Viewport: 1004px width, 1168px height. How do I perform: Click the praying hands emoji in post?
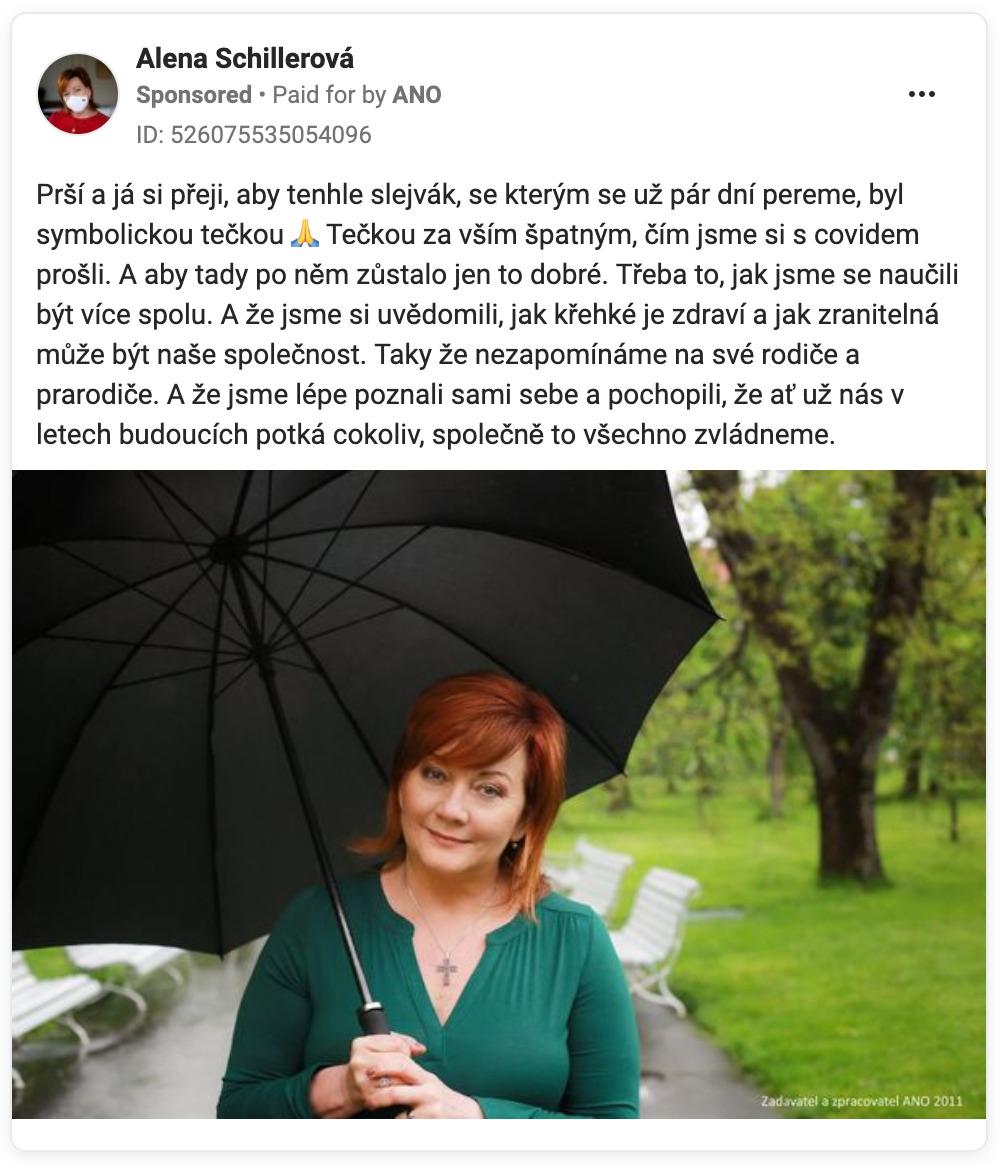[304, 235]
